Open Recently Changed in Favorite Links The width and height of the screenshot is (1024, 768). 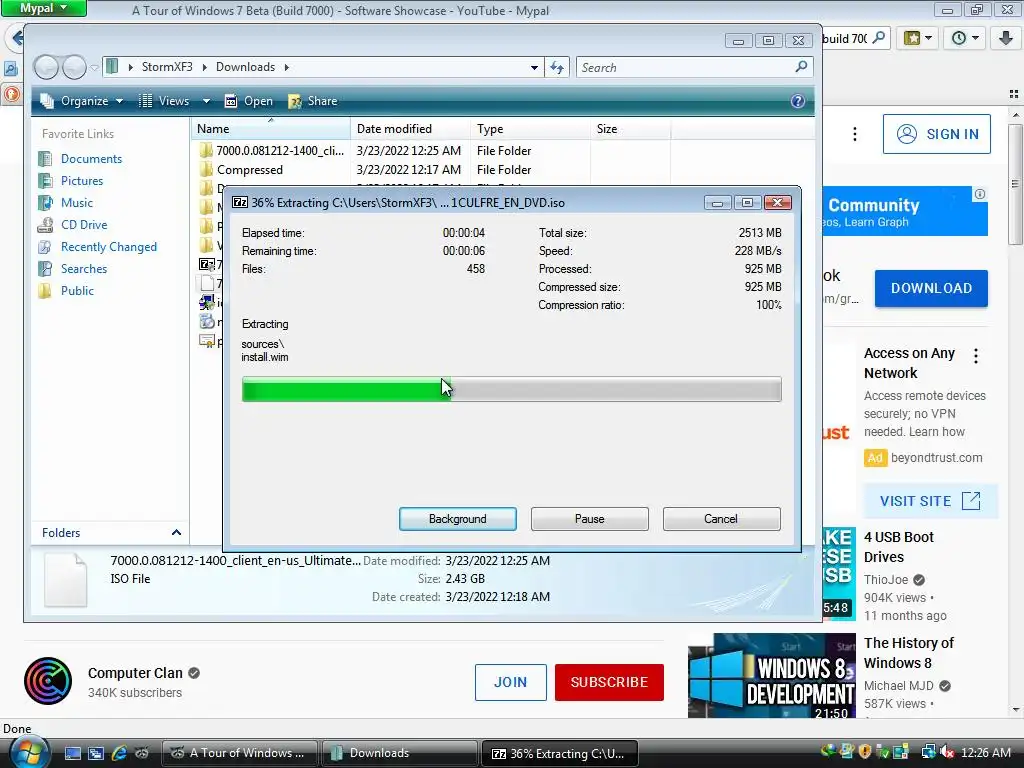pos(108,247)
